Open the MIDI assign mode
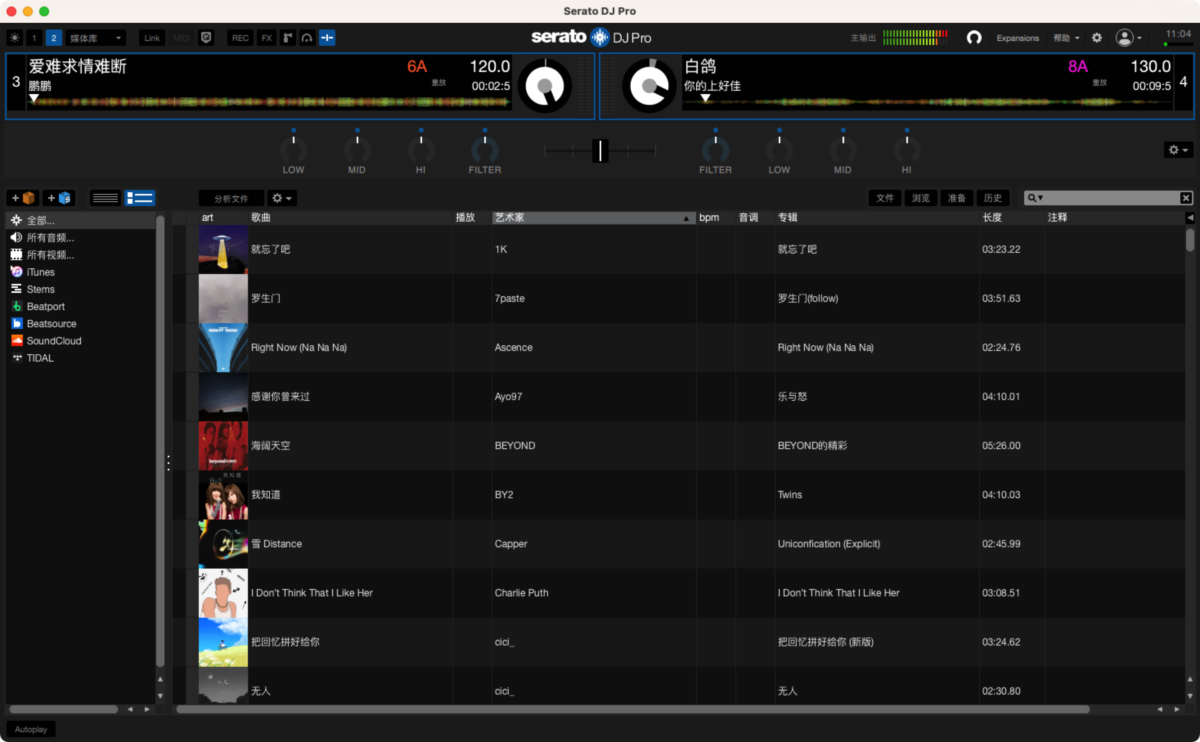Screen dimensions: 1200x742 [x=181, y=38]
